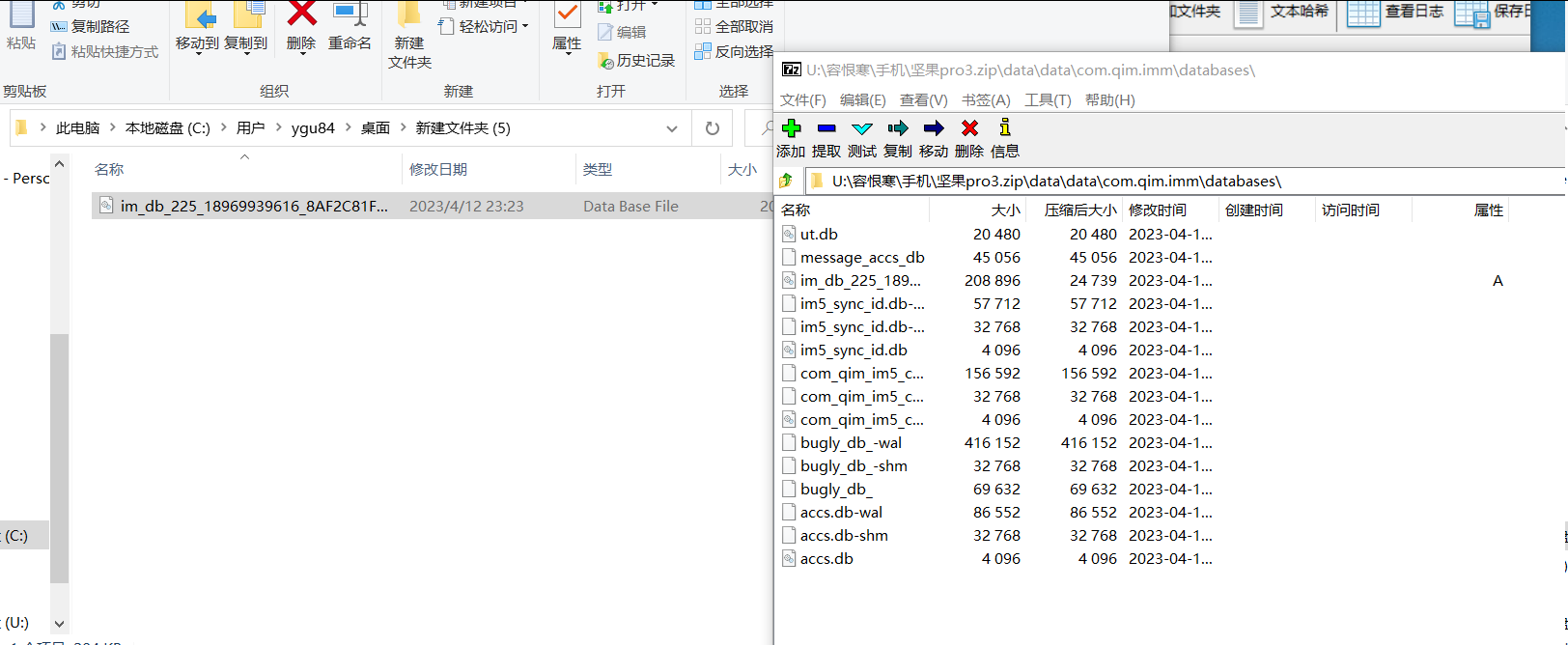Expand chevron after ygu84 in breadcrumb
The width and height of the screenshot is (1568, 645).
tap(348, 127)
